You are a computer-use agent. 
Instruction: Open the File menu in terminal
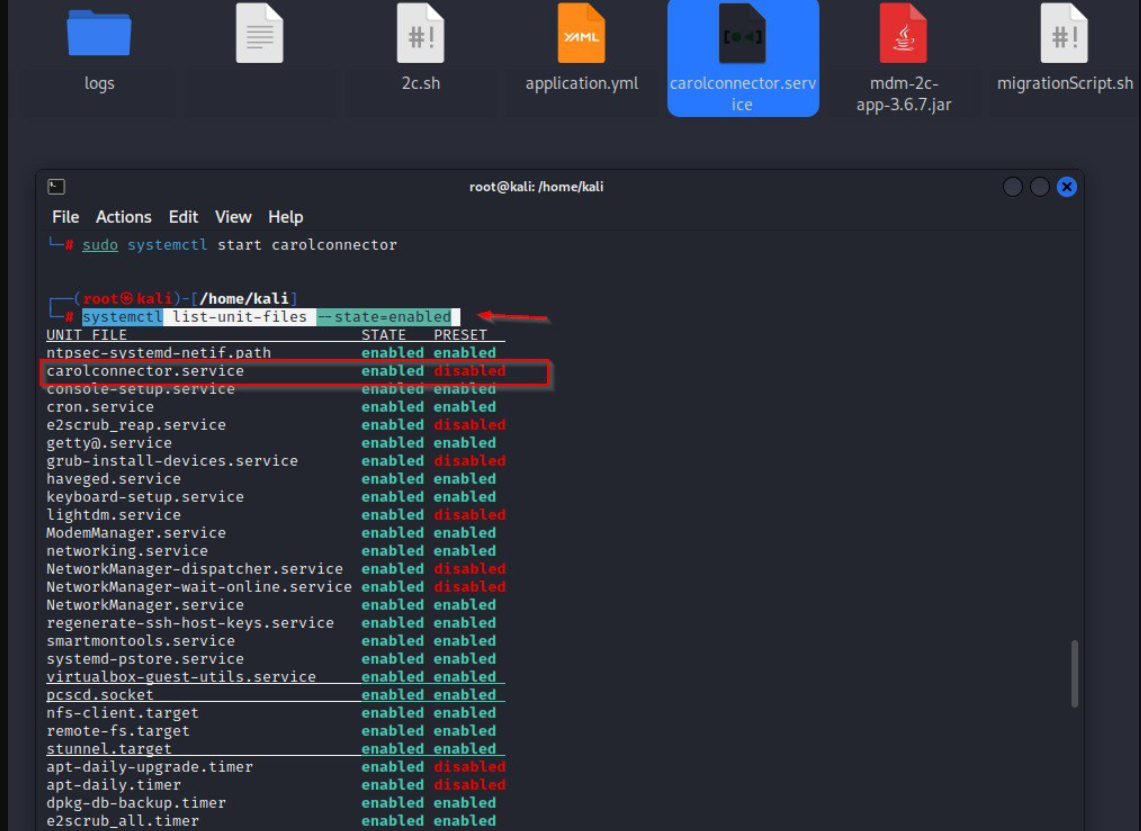65,217
